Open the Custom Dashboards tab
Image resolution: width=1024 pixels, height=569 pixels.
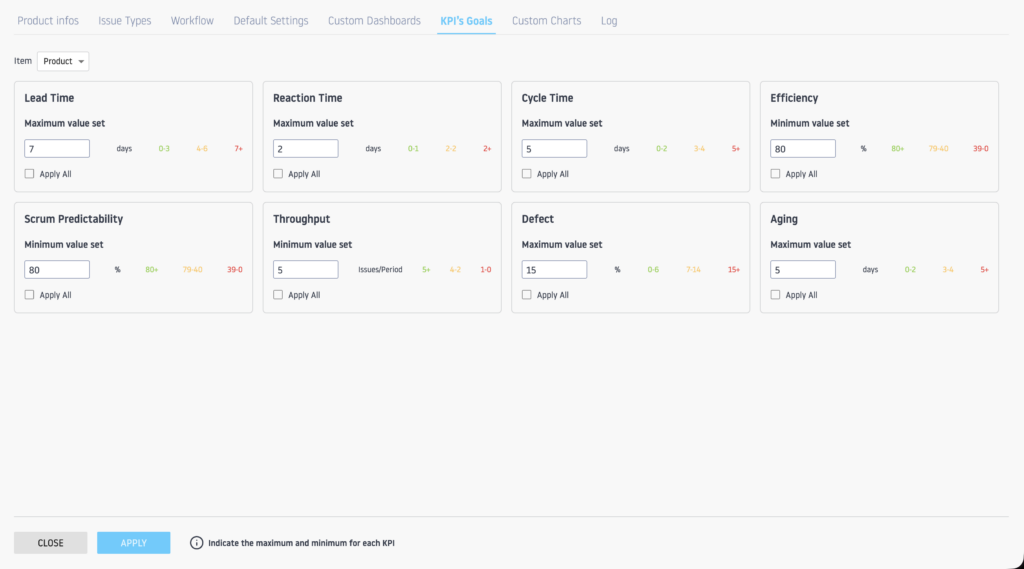[x=374, y=21]
